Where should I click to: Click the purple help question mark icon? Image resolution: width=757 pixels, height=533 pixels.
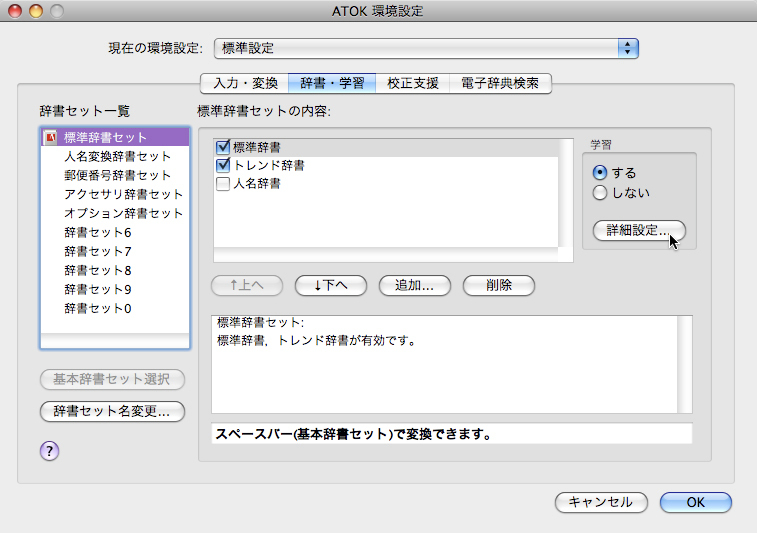[49, 451]
